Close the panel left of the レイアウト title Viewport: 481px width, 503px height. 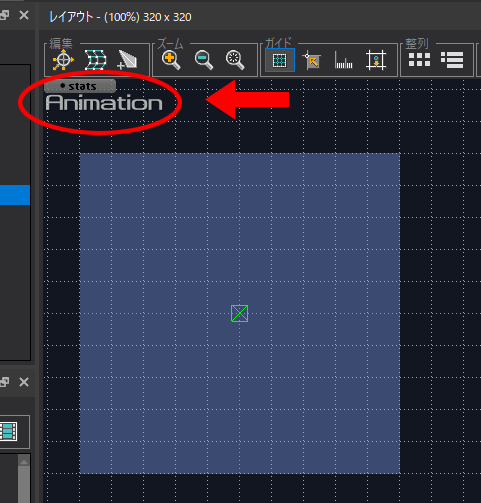tap(24, 15)
